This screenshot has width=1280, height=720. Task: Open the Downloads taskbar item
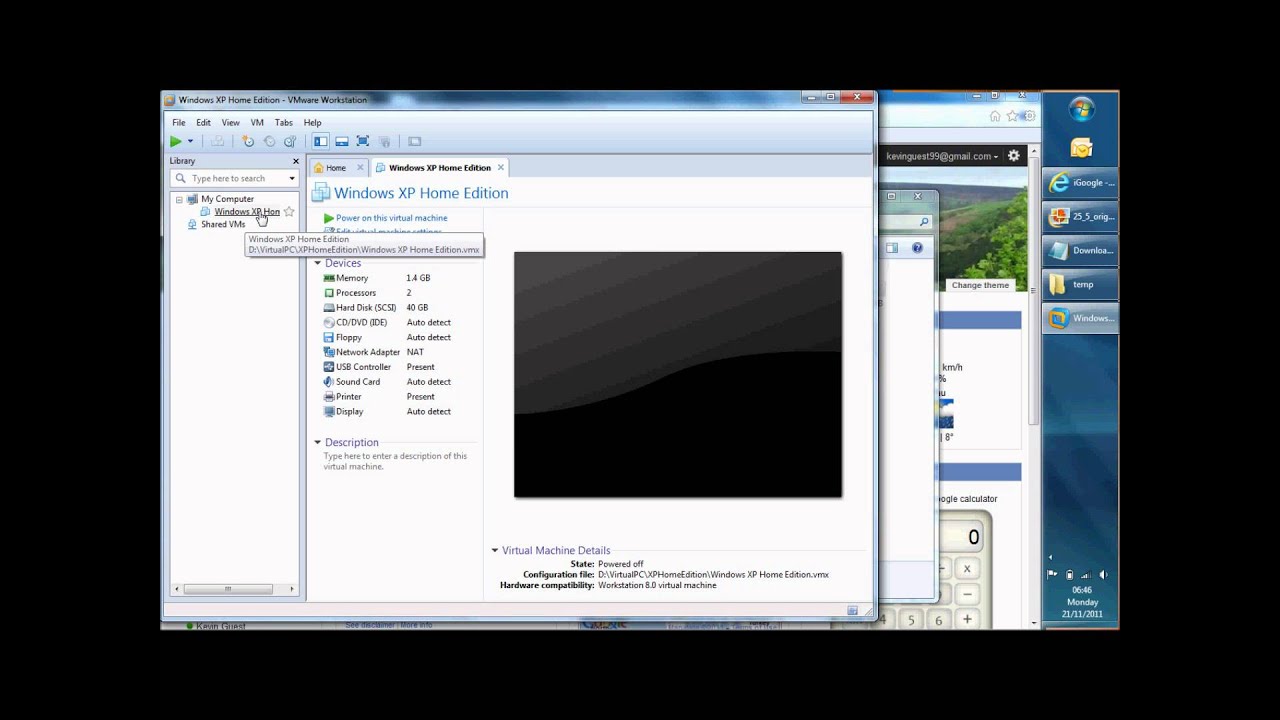pos(1081,251)
